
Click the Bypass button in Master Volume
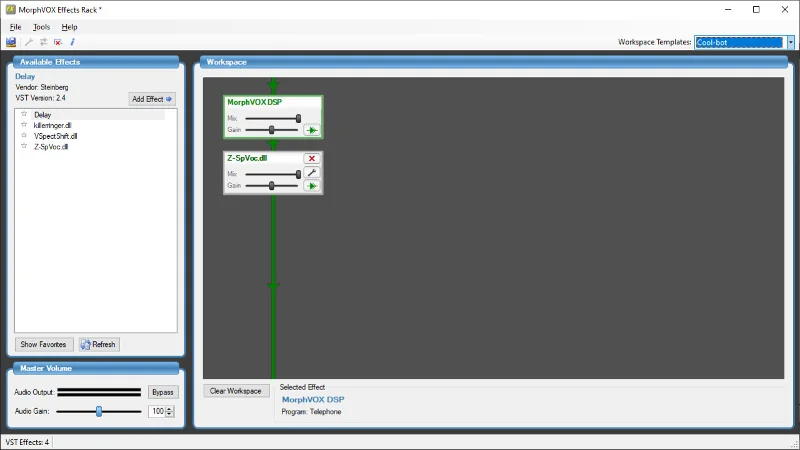[163, 392]
